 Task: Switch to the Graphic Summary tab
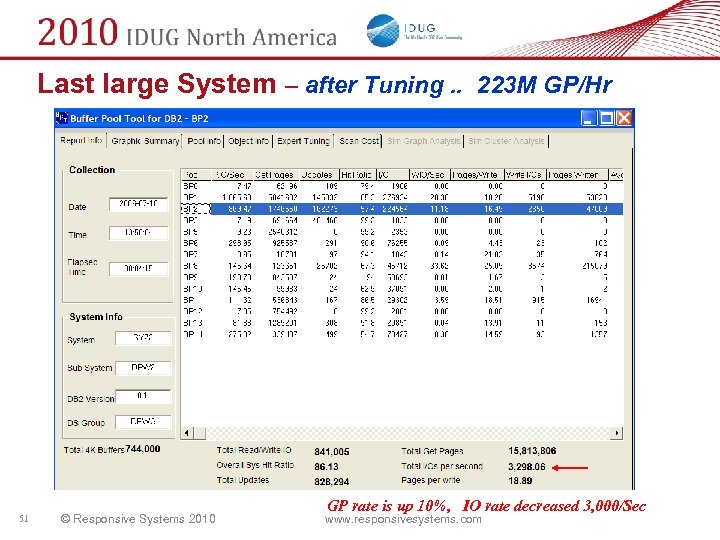pos(145,141)
